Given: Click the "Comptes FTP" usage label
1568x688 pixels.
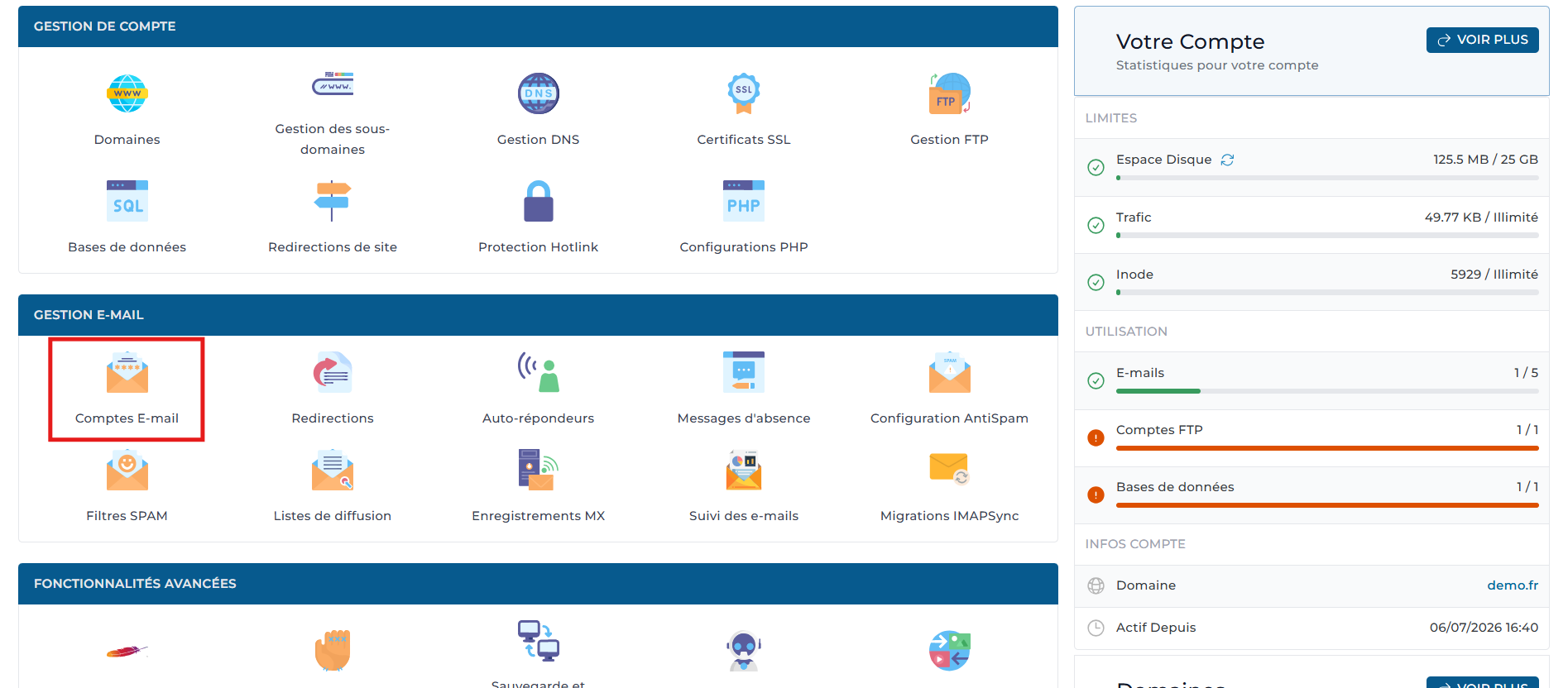Looking at the screenshot, I should [1159, 430].
